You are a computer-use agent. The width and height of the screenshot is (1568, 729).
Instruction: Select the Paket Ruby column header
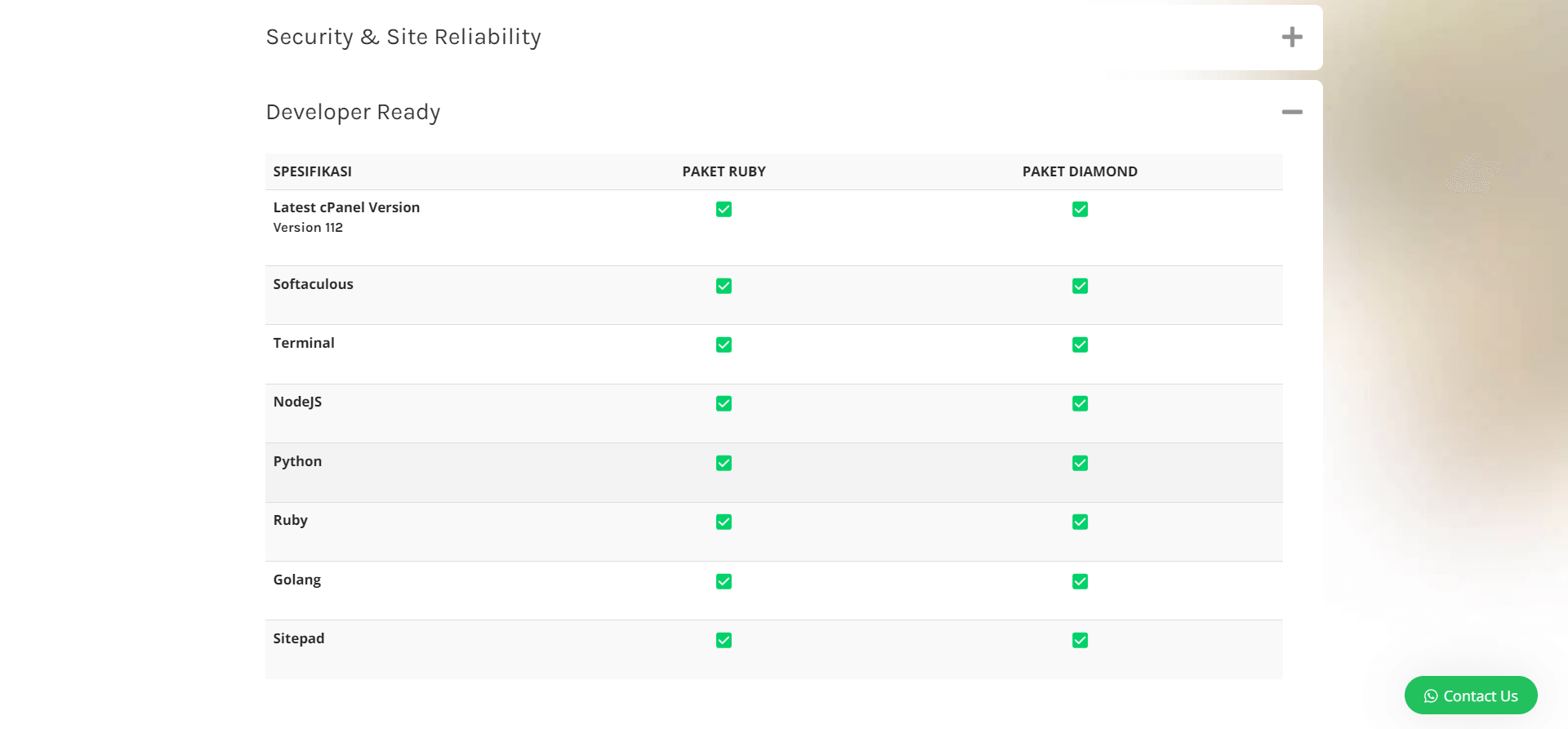point(724,171)
